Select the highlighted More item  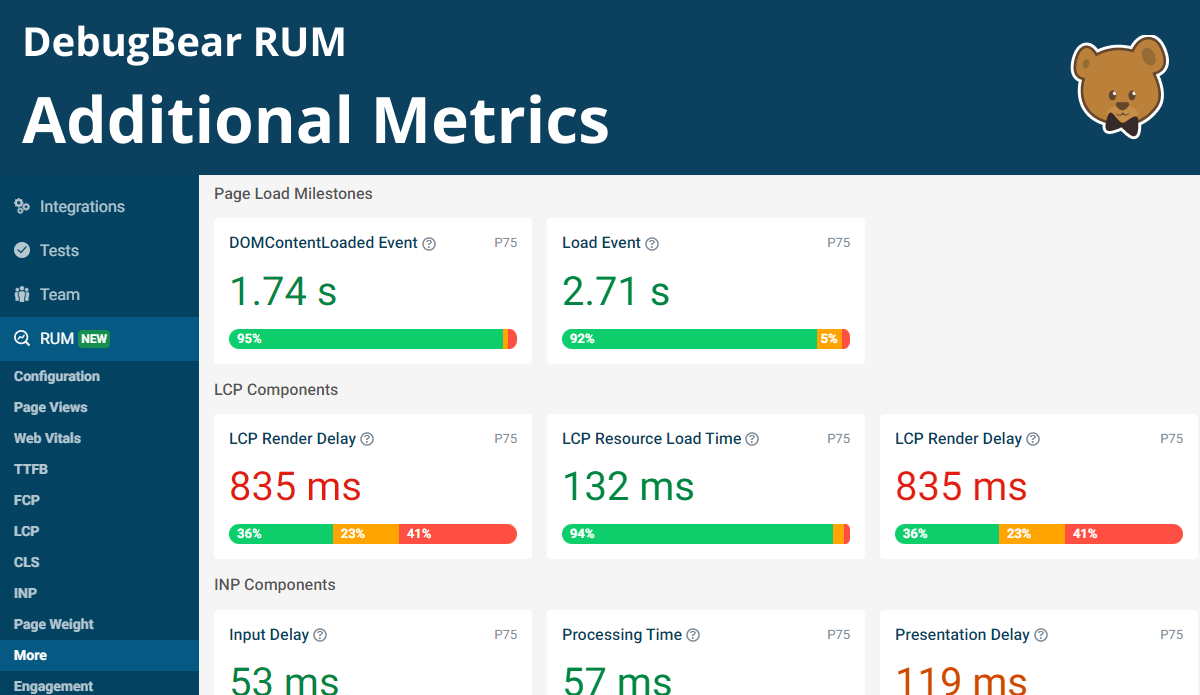pyautogui.click(x=99, y=655)
